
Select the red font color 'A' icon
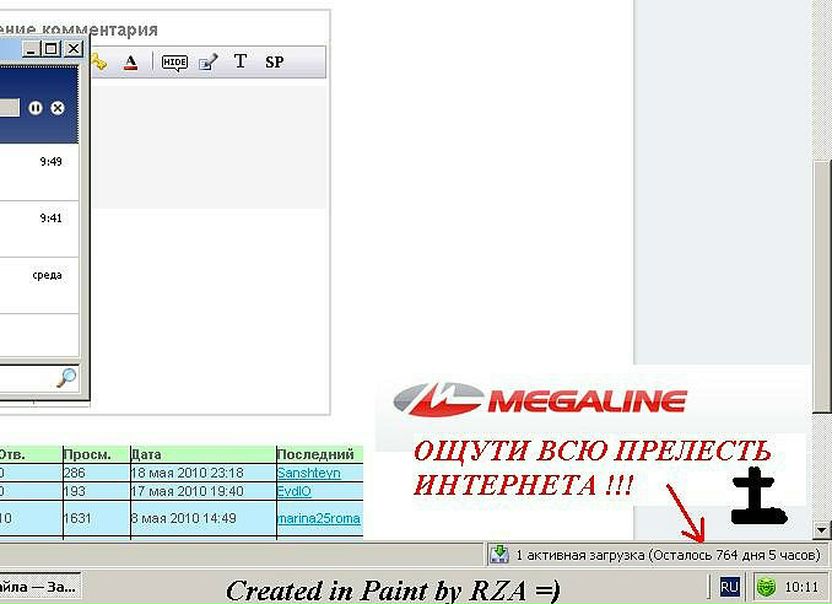(130, 62)
